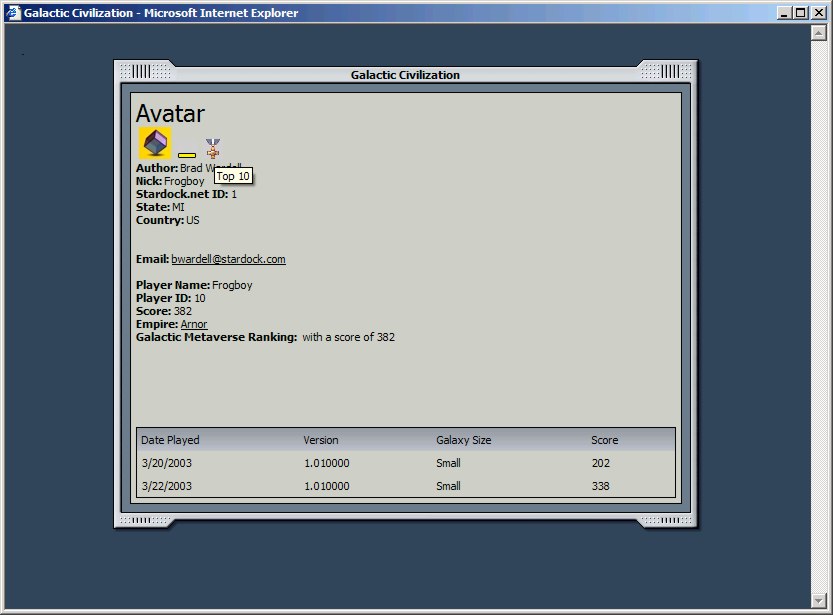The height and width of the screenshot is (615, 833).
Task: Click the version cell in the 3/20/2003 row
Action: [x=327, y=463]
